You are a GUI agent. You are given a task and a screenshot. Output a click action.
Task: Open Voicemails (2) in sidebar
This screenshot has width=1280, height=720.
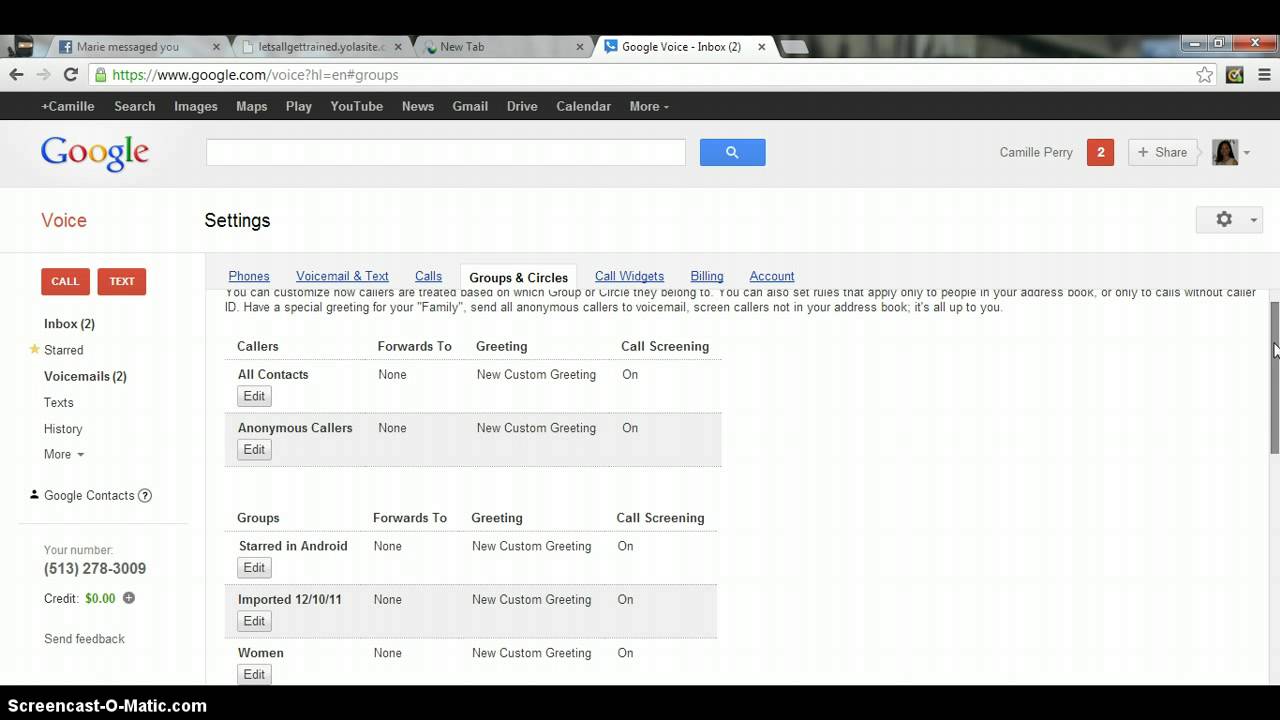(x=85, y=376)
